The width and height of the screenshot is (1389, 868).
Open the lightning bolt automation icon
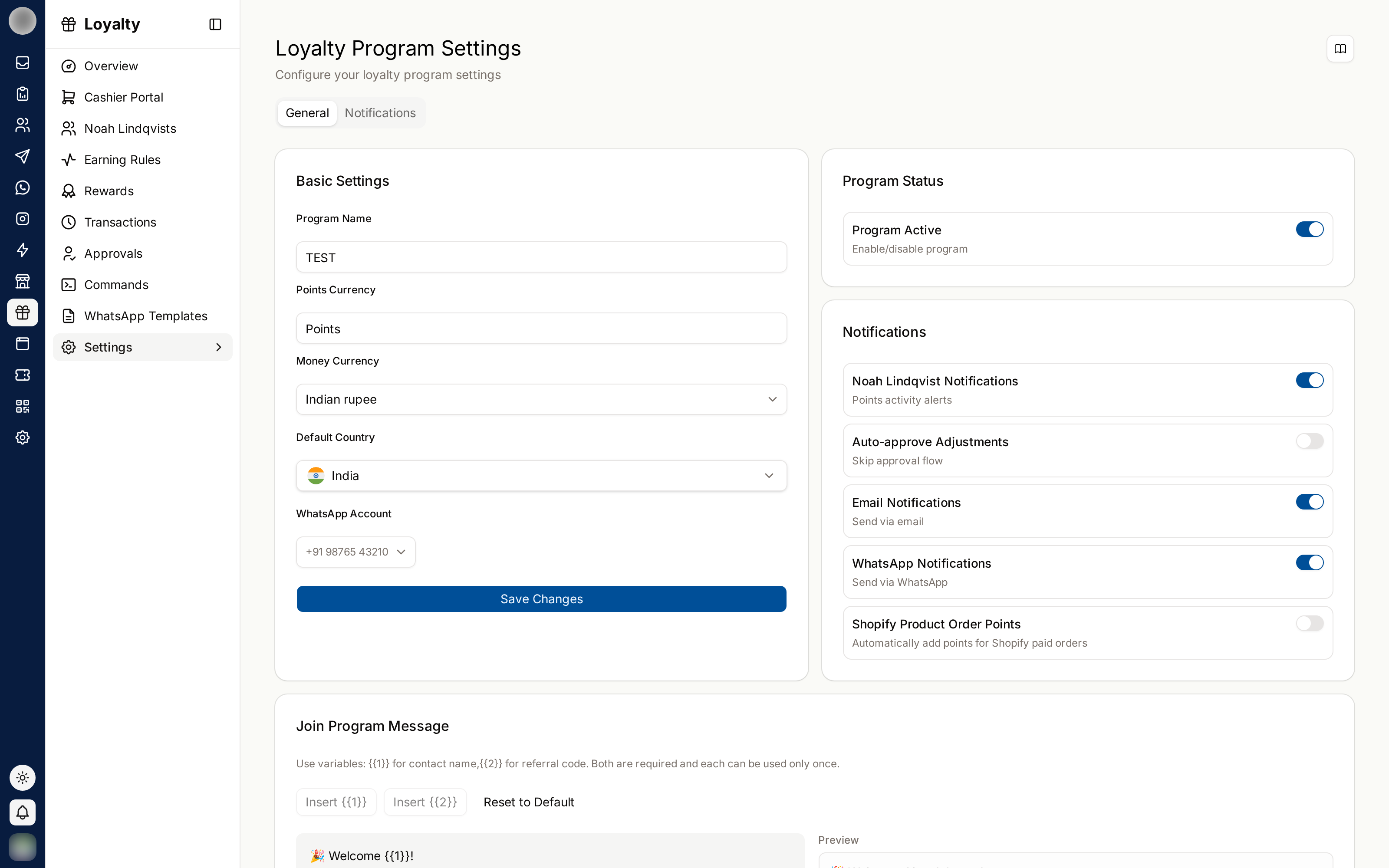coord(23,250)
